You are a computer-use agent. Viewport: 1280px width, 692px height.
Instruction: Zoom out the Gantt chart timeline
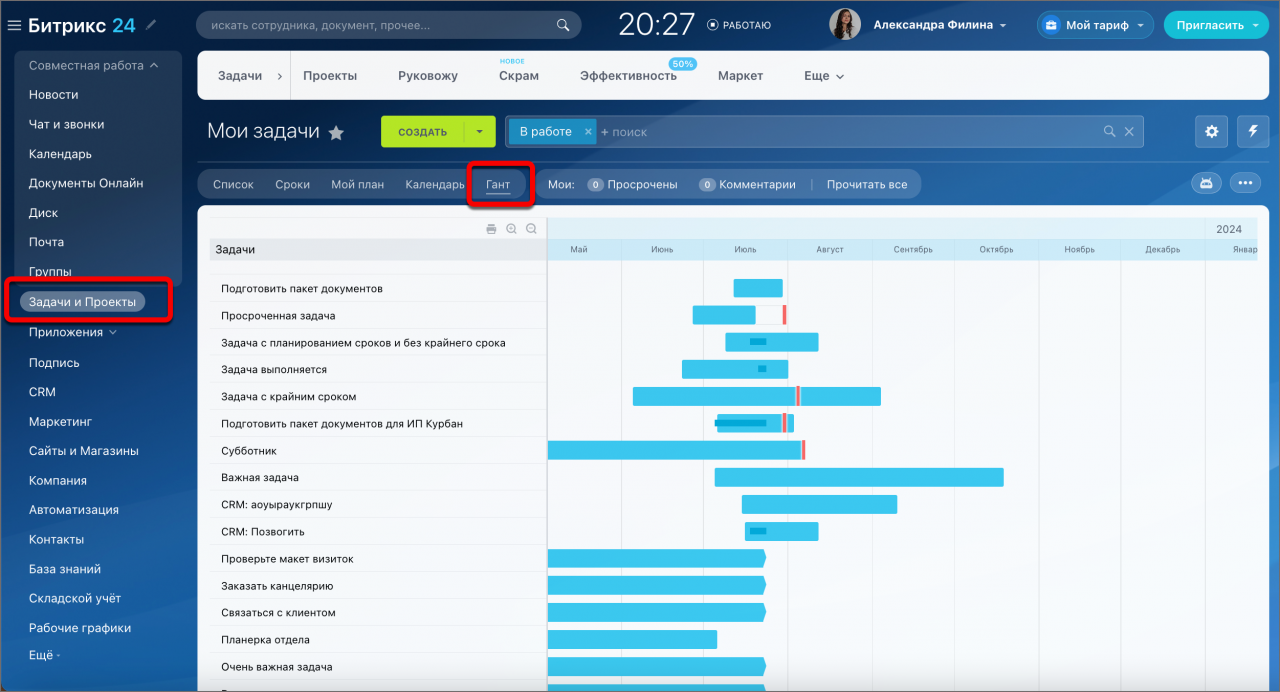point(531,229)
